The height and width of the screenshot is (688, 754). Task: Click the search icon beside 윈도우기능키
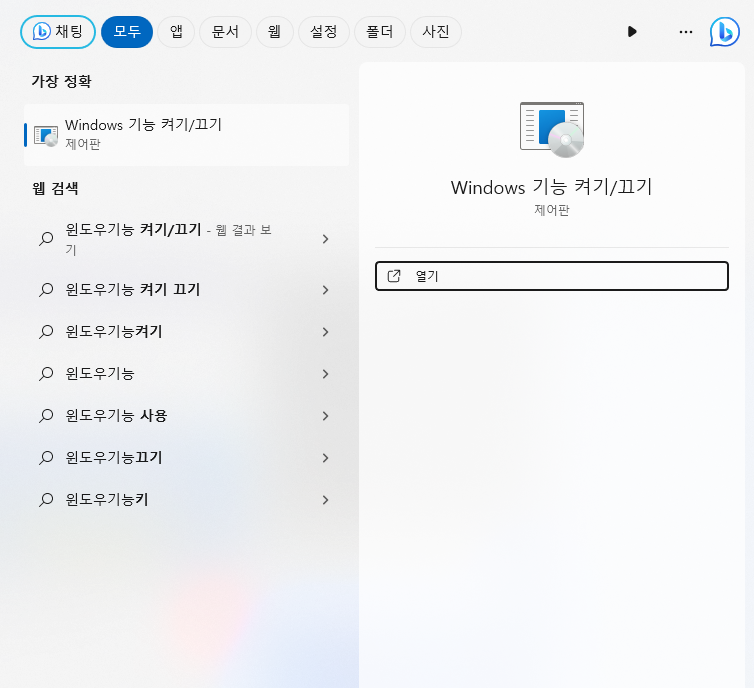pos(46,500)
